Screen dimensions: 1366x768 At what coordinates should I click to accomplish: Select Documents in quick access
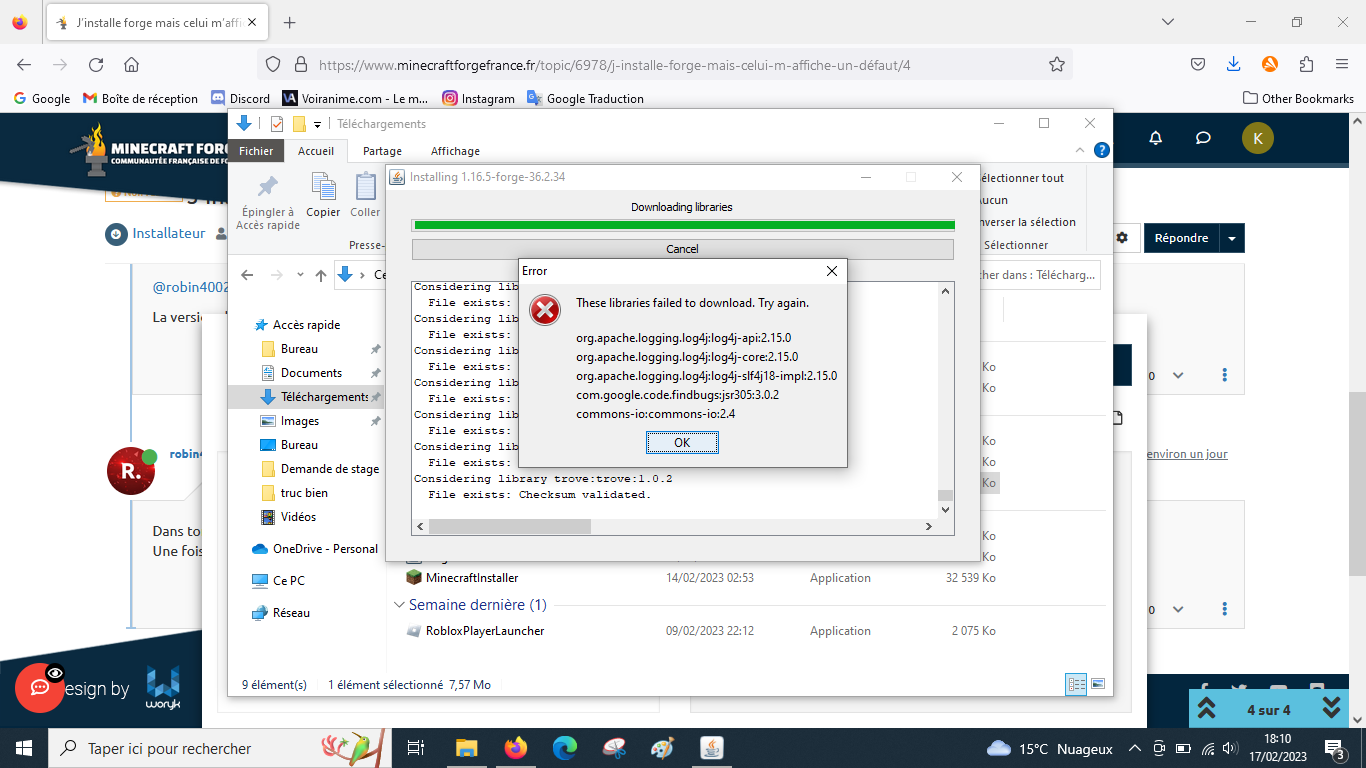pyautogui.click(x=311, y=373)
